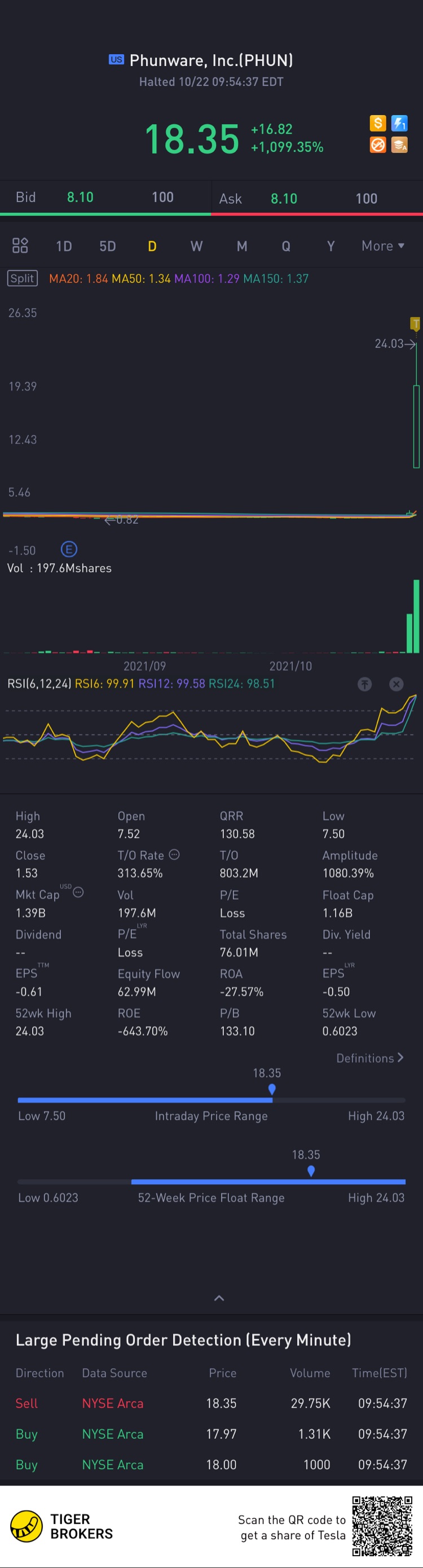Screen dimensions: 423x1568
Task: Tap Scan the QR code promo text
Action: [292, 1527]
